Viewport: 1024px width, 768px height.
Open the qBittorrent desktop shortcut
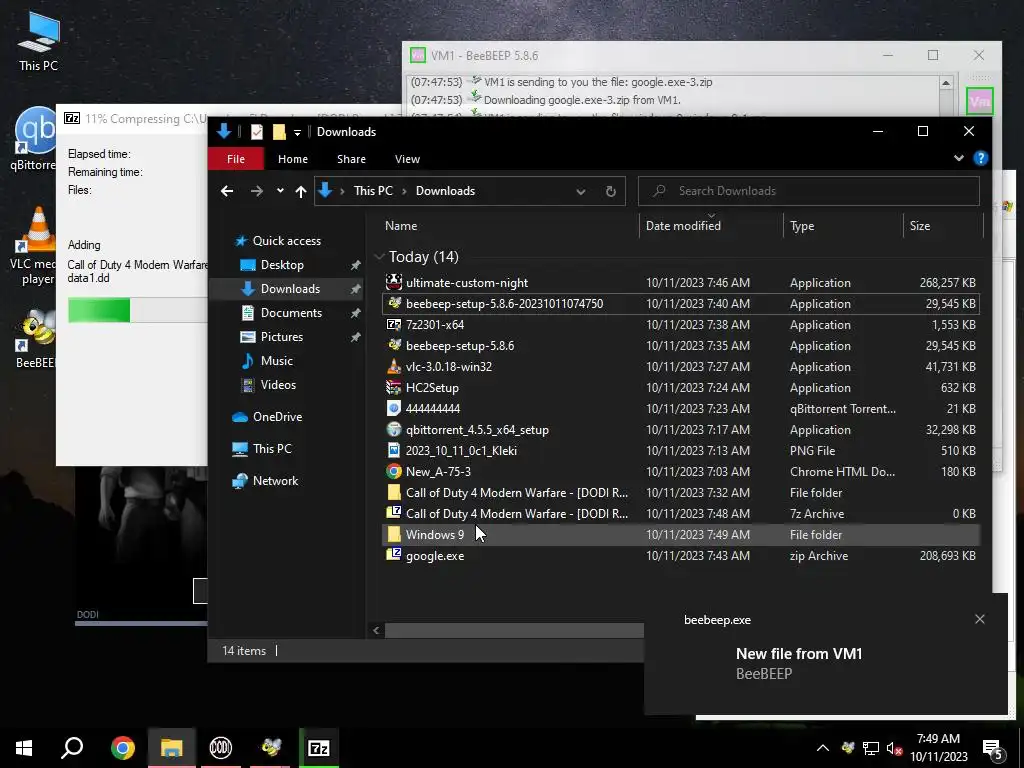[34, 138]
